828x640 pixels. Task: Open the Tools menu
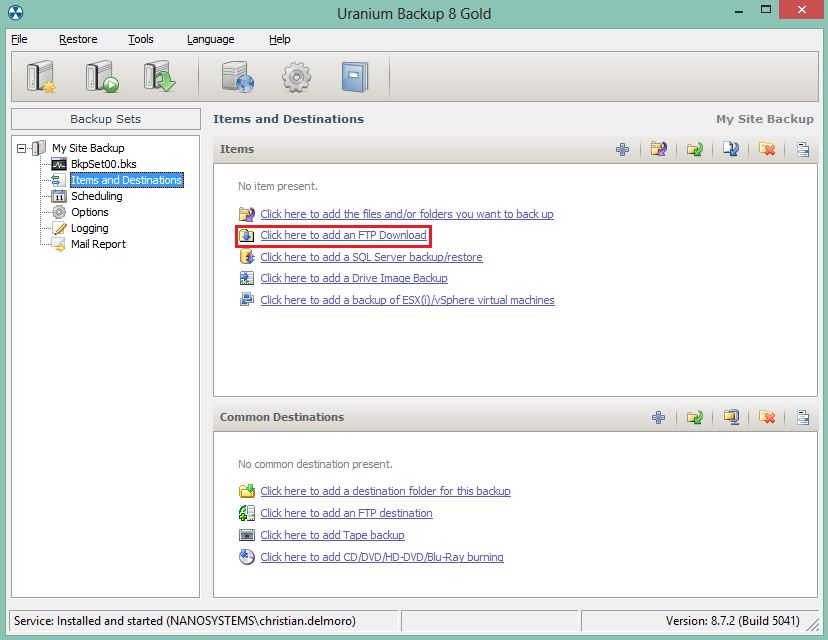tap(140, 39)
